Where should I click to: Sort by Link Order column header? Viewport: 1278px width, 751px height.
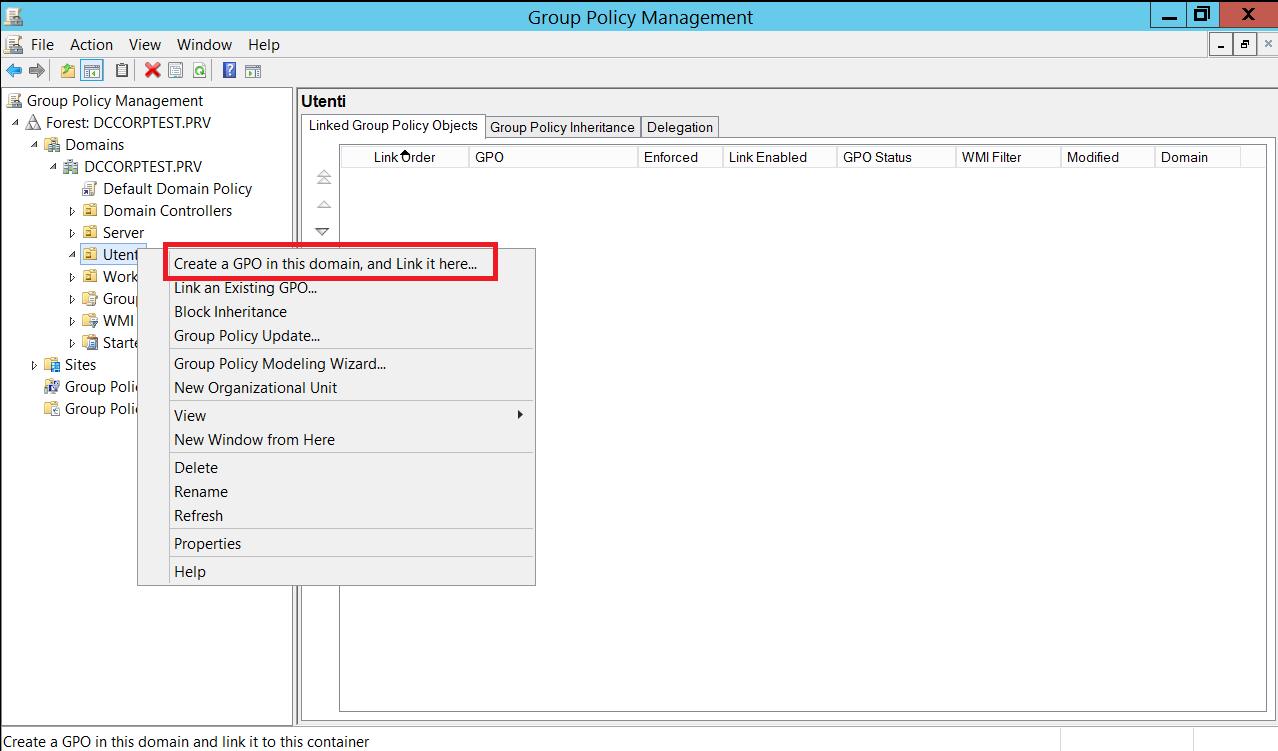pyautogui.click(x=404, y=157)
